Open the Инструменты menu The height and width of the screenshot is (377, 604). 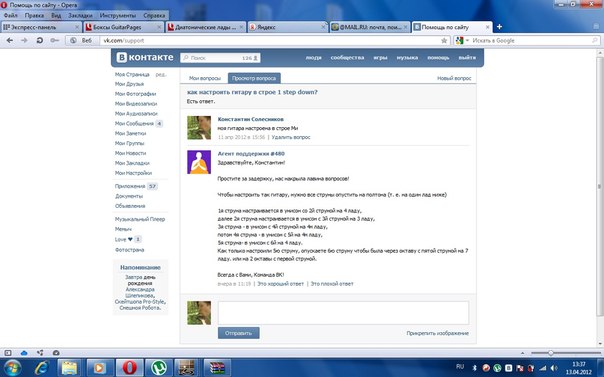117,15
